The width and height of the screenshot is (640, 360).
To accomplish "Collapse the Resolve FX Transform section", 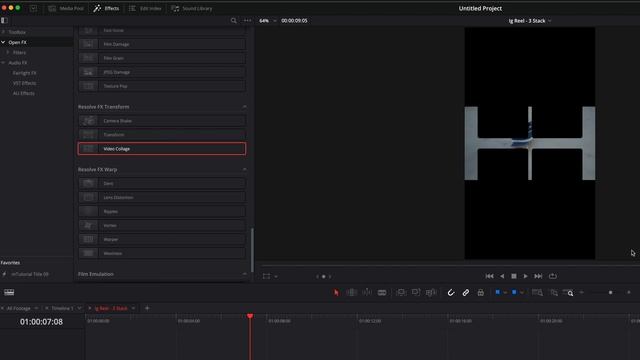I will (x=244, y=107).
